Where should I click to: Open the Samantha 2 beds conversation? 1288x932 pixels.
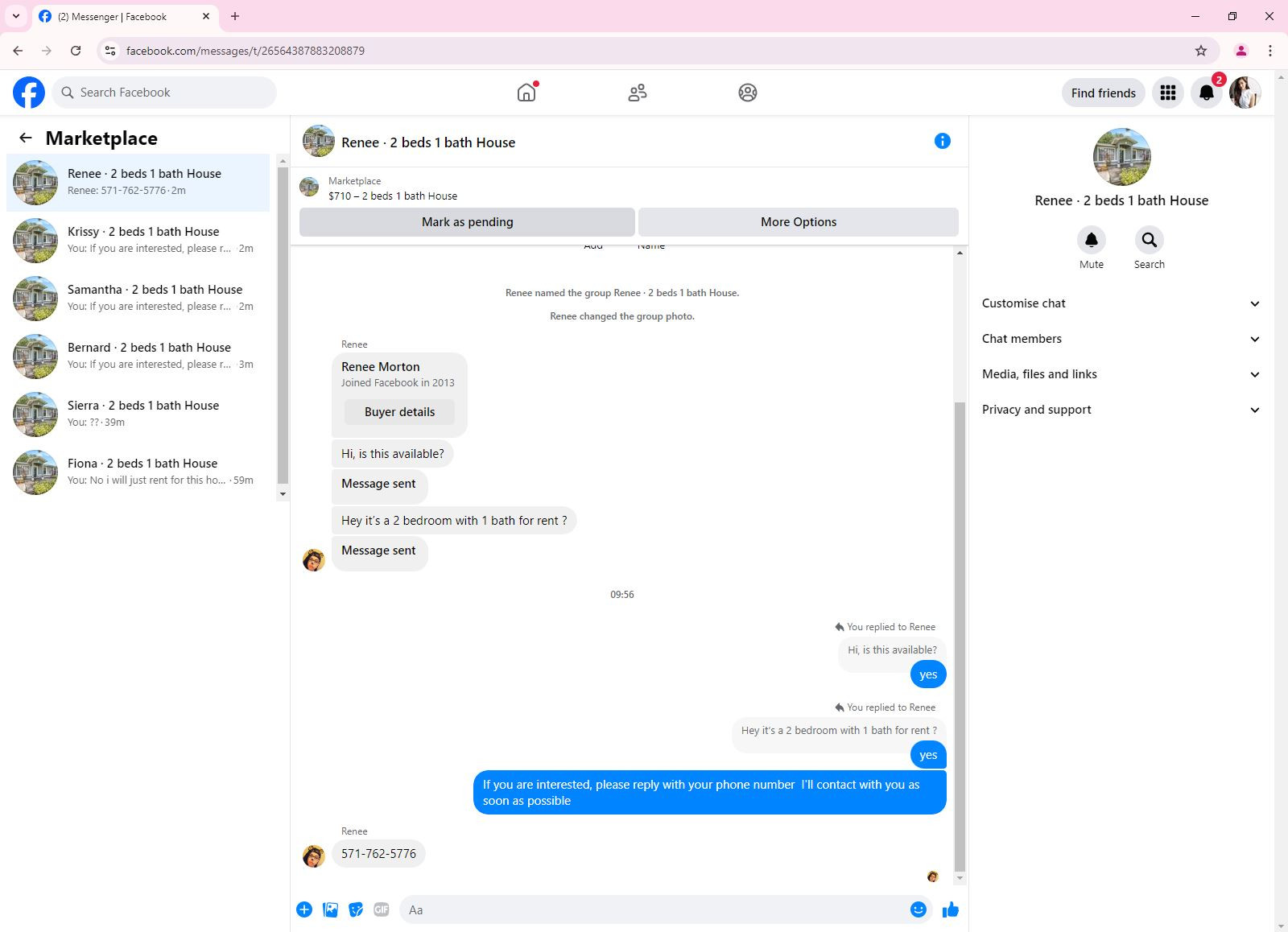pos(138,299)
